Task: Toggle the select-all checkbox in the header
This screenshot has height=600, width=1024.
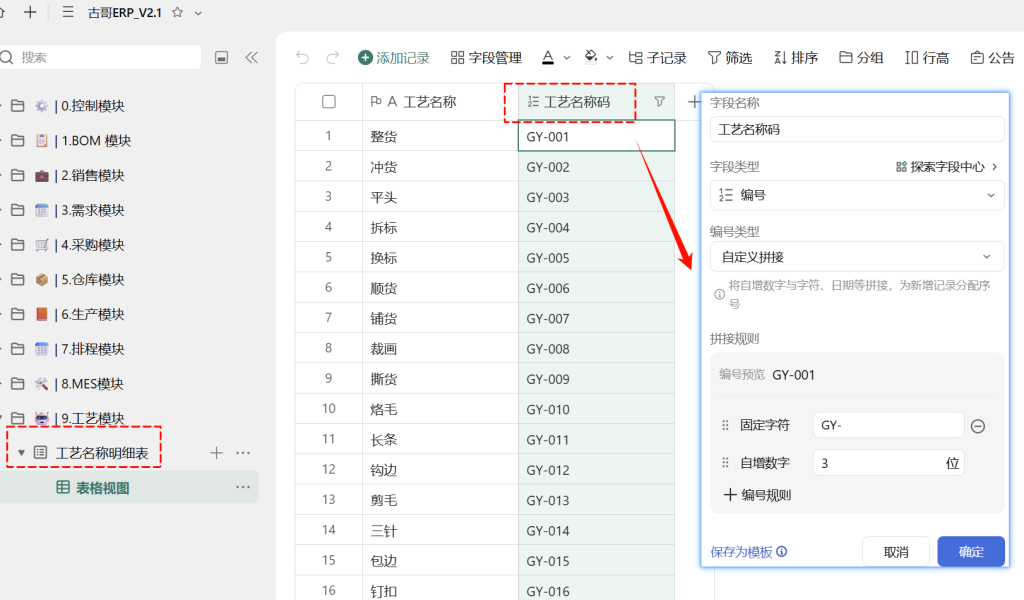Action: pyautogui.click(x=329, y=102)
